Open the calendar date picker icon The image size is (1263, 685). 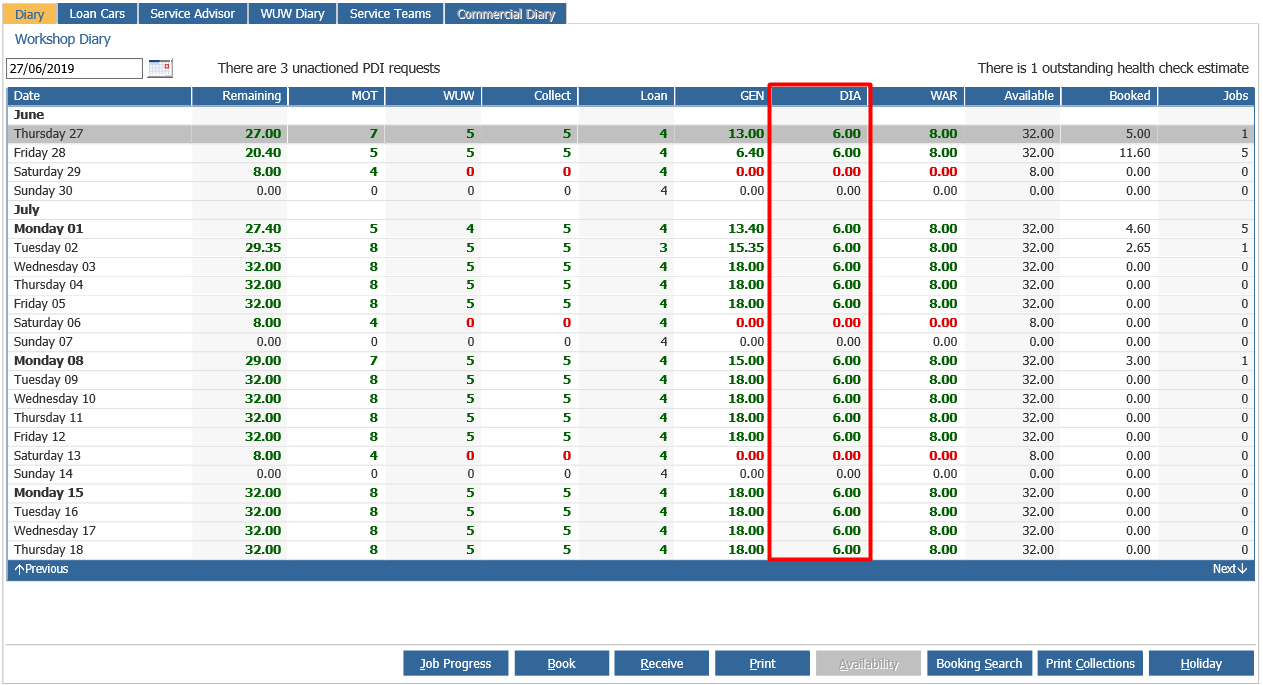coord(160,68)
